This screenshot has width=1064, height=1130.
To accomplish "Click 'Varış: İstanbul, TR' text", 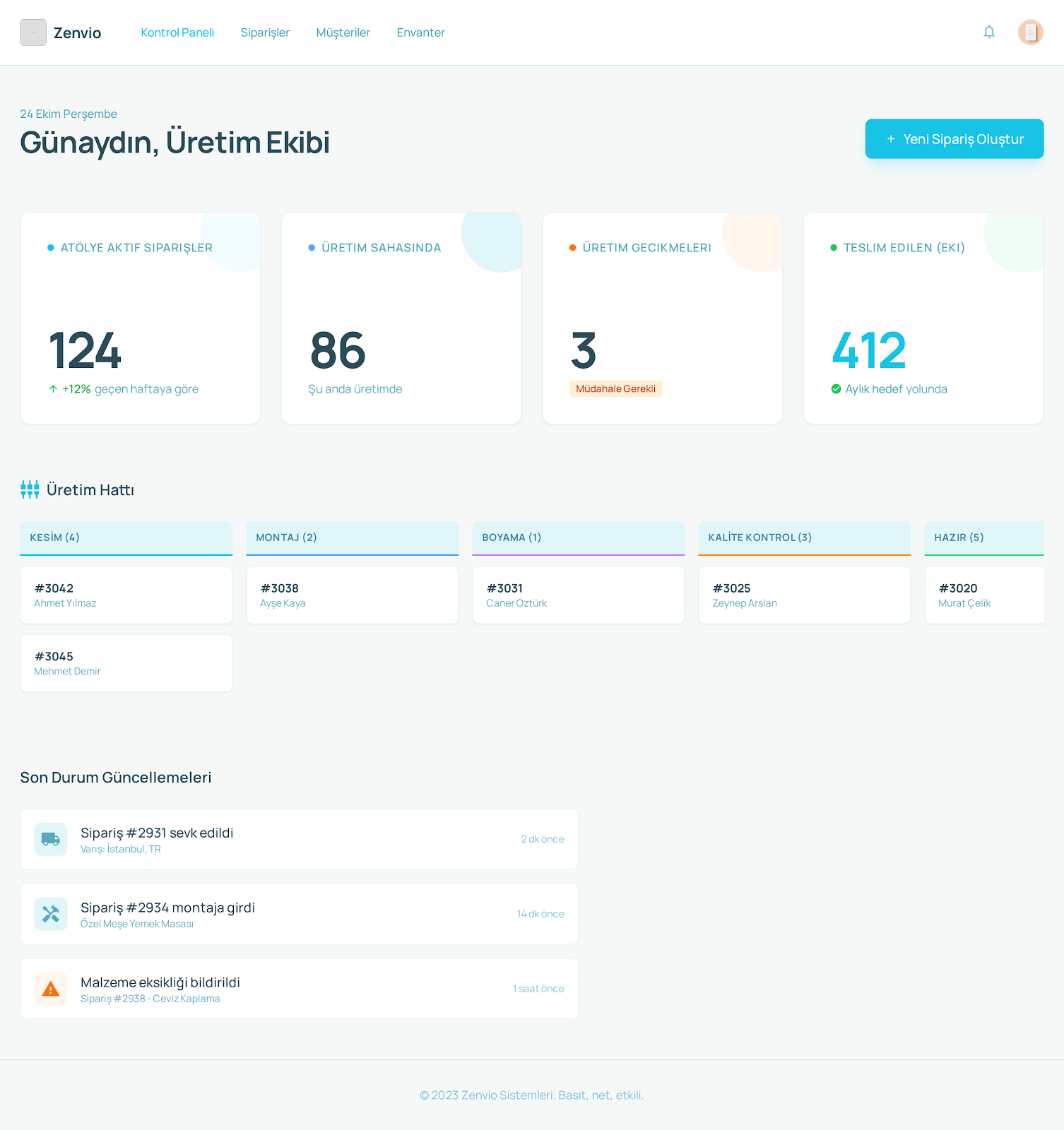I will pyautogui.click(x=121, y=850).
